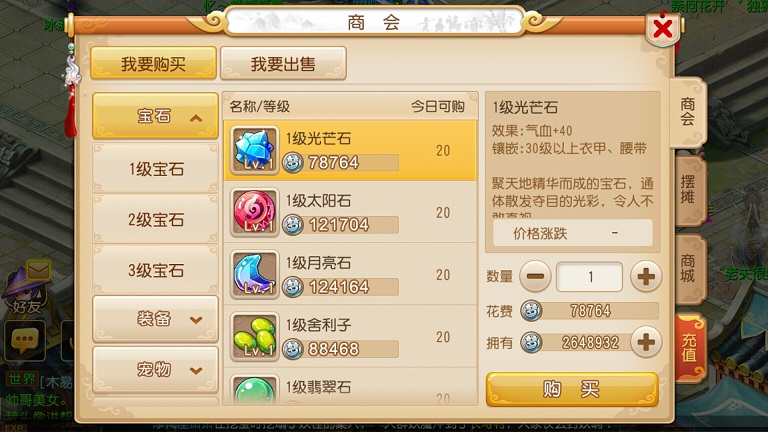This screenshot has height=432, width=768.
Task: Click the 1级翡翠石 green orb icon
Action: (x=254, y=390)
